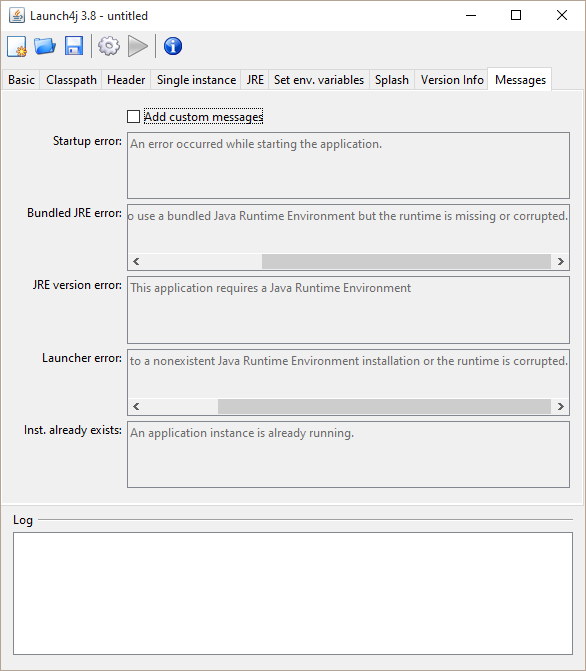Close the Launch4j window
586x671 pixels.
point(562,15)
